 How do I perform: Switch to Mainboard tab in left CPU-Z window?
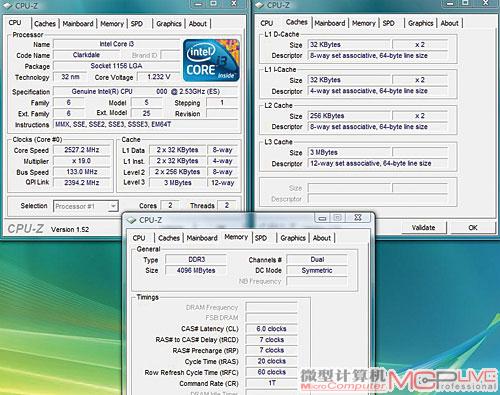[x=78, y=24]
